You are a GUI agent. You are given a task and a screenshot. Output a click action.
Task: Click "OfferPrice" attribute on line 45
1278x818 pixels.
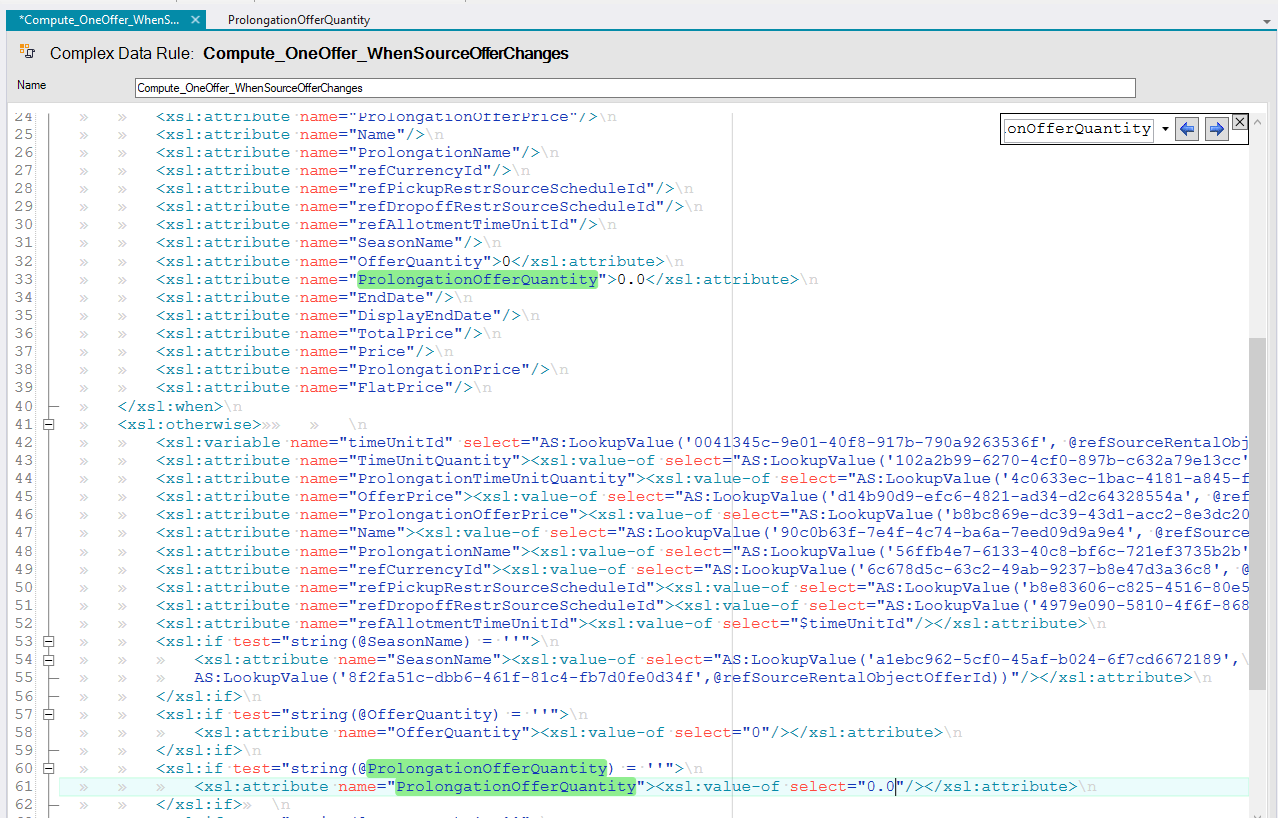pyautogui.click(x=405, y=496)
